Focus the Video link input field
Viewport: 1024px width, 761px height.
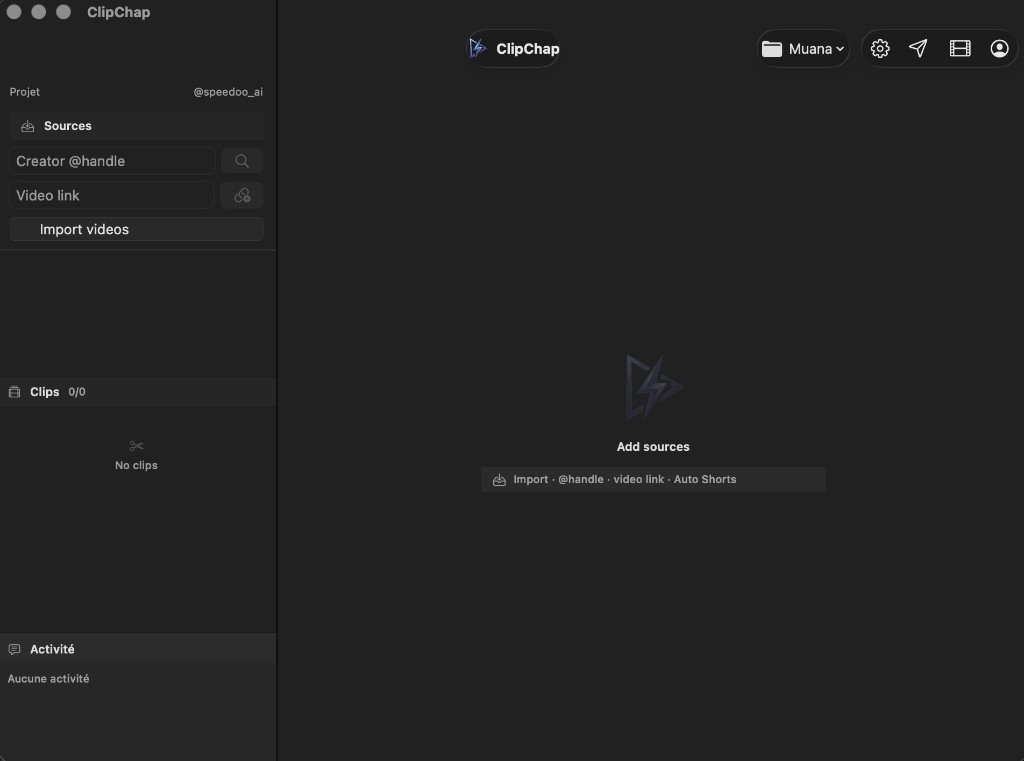point(112,195)
